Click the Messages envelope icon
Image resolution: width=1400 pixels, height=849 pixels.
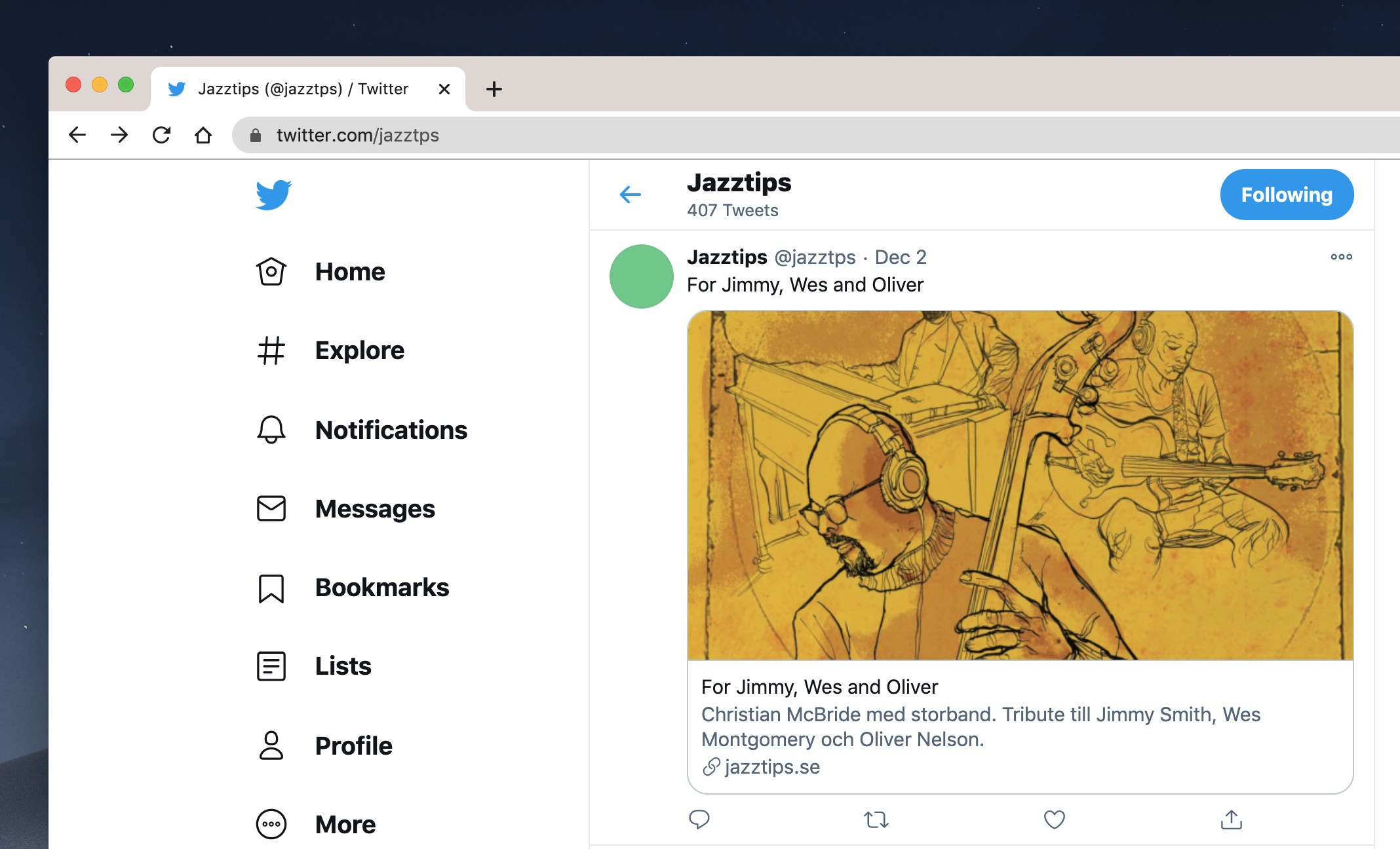click(x=271, y=508)
